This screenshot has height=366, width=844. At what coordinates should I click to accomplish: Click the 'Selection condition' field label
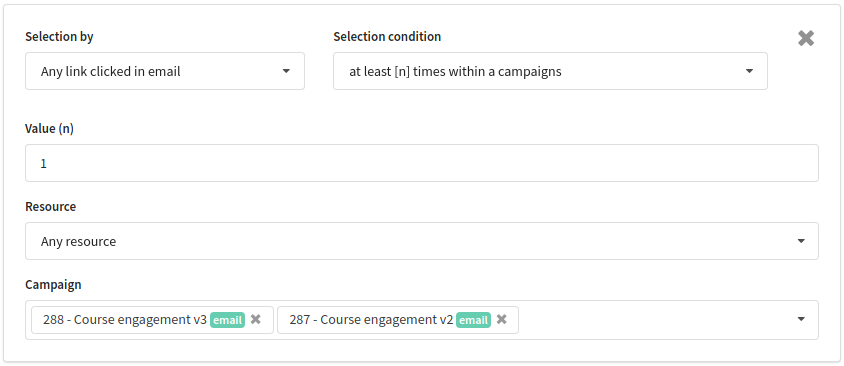tap(387, 37)
